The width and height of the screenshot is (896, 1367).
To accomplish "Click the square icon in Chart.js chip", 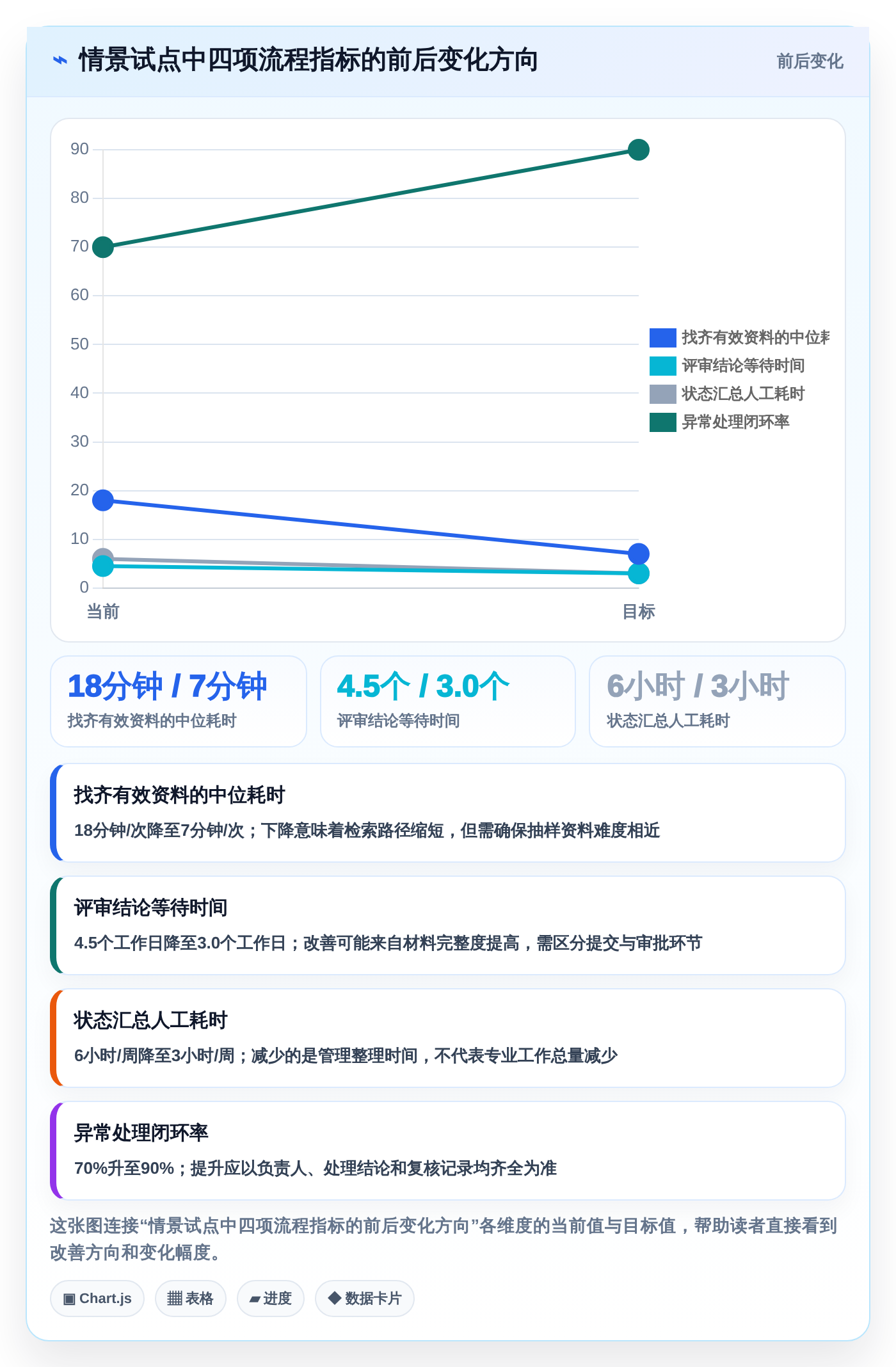I will (x=69, y=1299).
